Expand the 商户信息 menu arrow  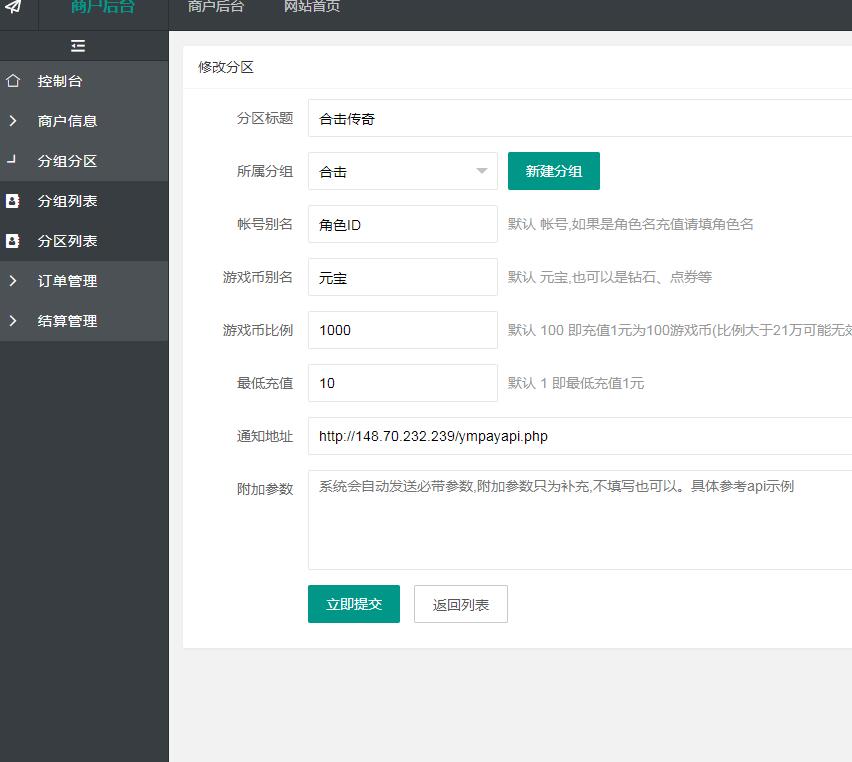pyautogui.click(x=13, y=121)
